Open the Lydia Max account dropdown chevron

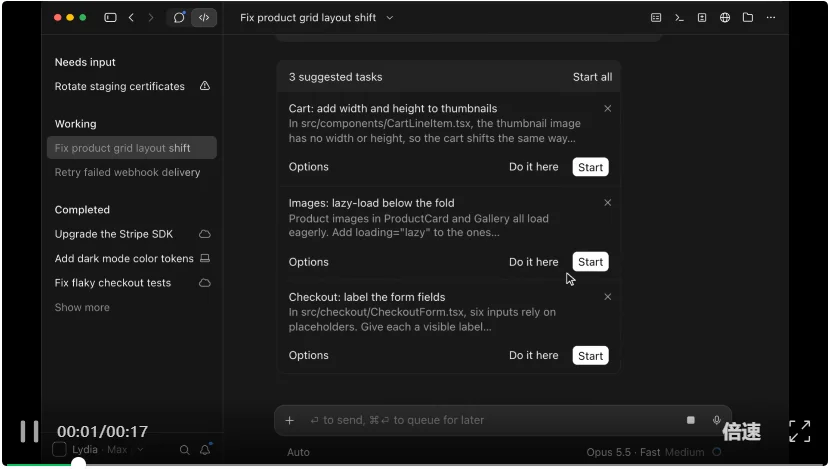(140, 449)
